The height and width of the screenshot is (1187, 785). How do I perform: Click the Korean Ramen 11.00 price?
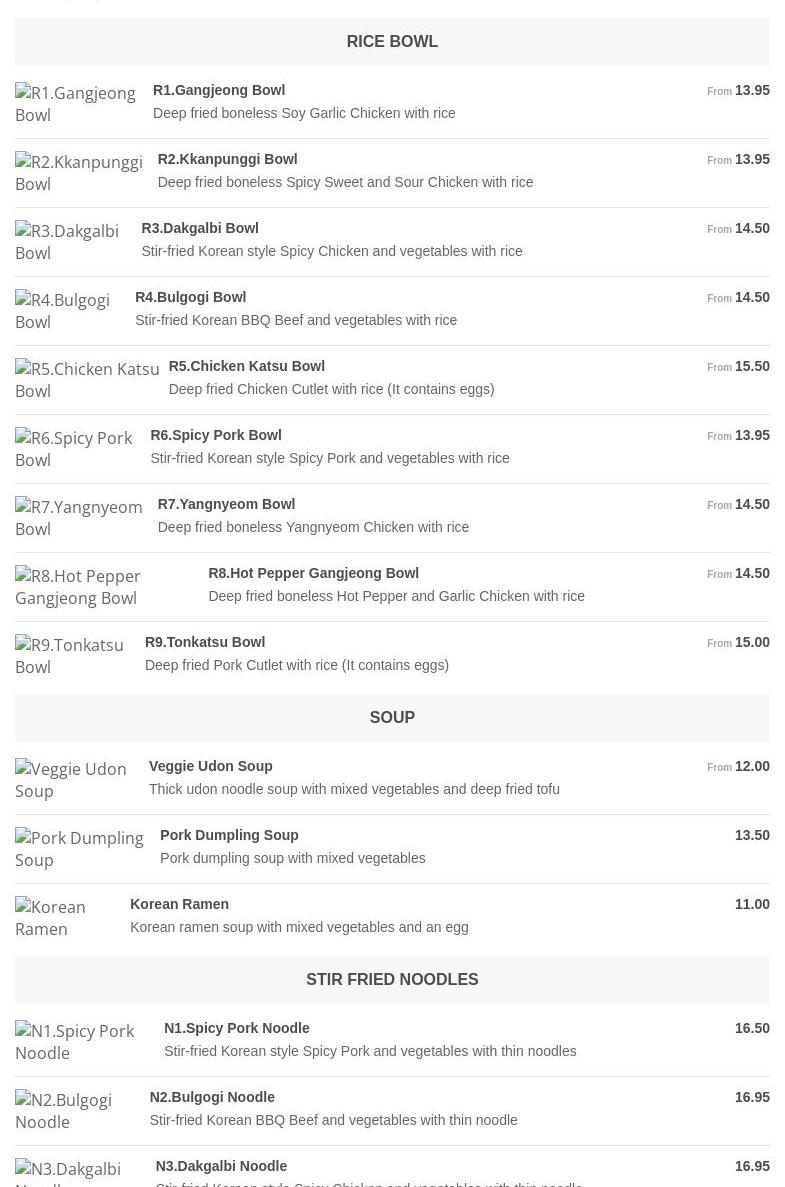752,904
